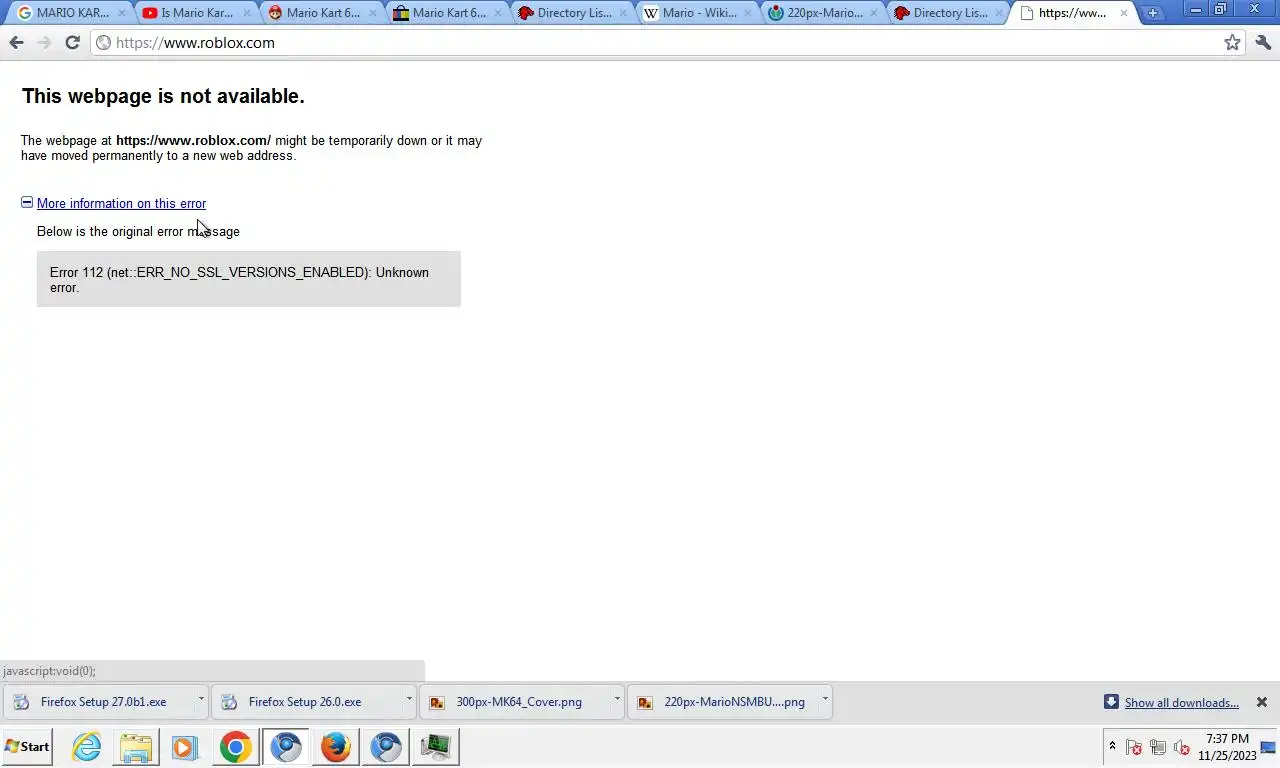Switch to the second Mario Kart 6... tab
Image resolution: width=1280 pixels, height=768 pixels.
446,13
